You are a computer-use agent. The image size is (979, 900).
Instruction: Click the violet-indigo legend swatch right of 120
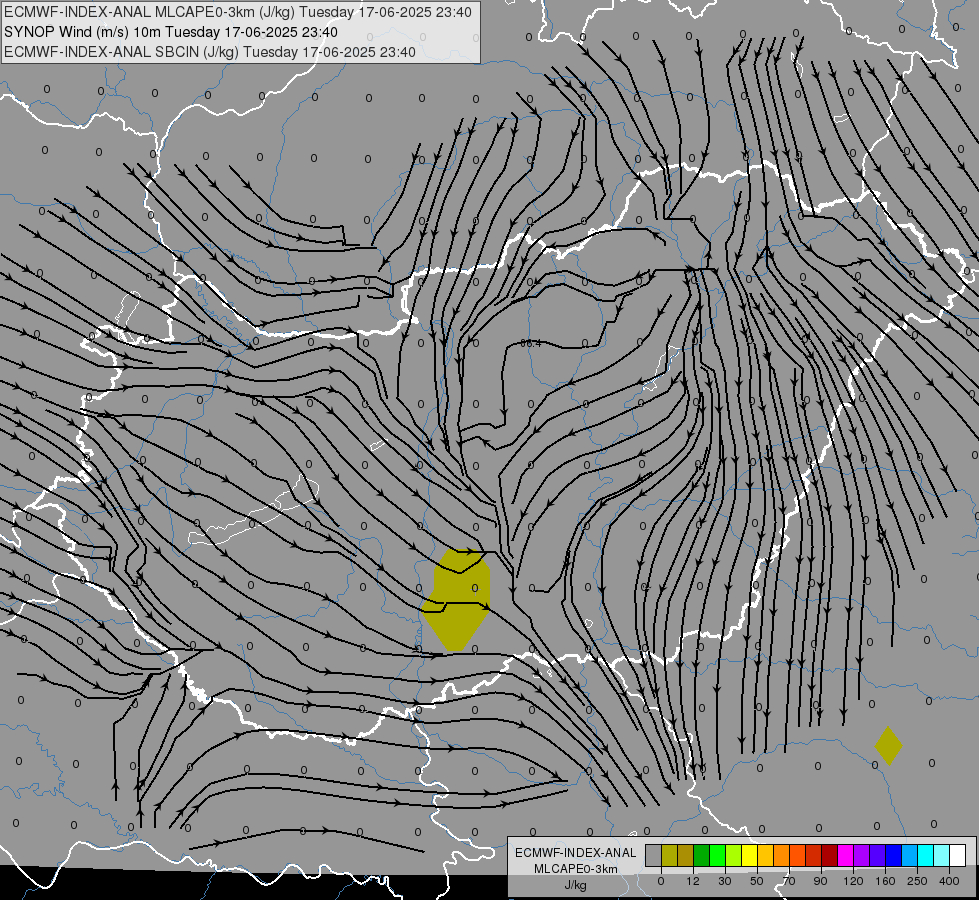[878, 855]
